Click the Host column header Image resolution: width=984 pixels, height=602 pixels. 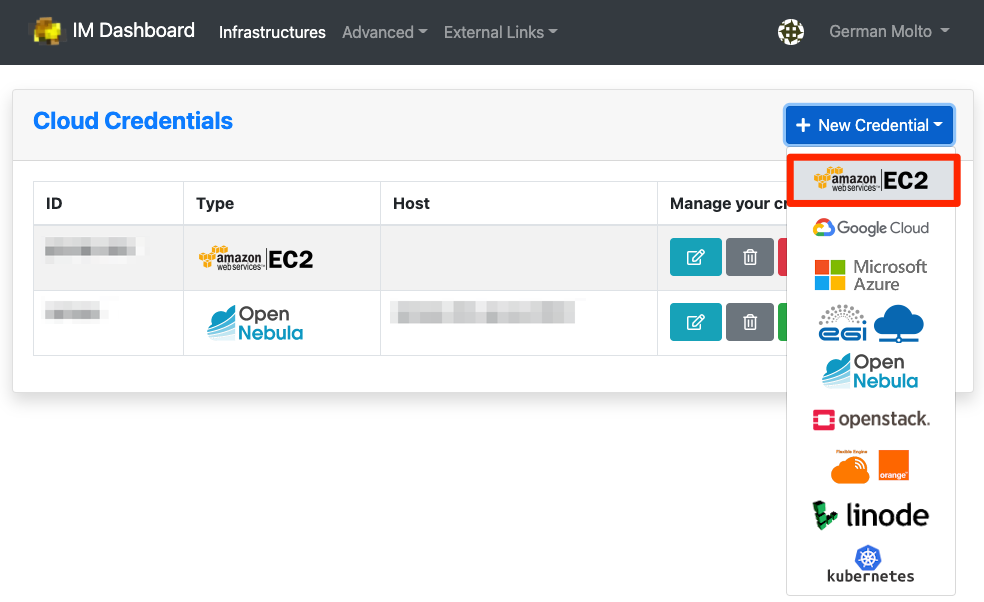(411, 203)
